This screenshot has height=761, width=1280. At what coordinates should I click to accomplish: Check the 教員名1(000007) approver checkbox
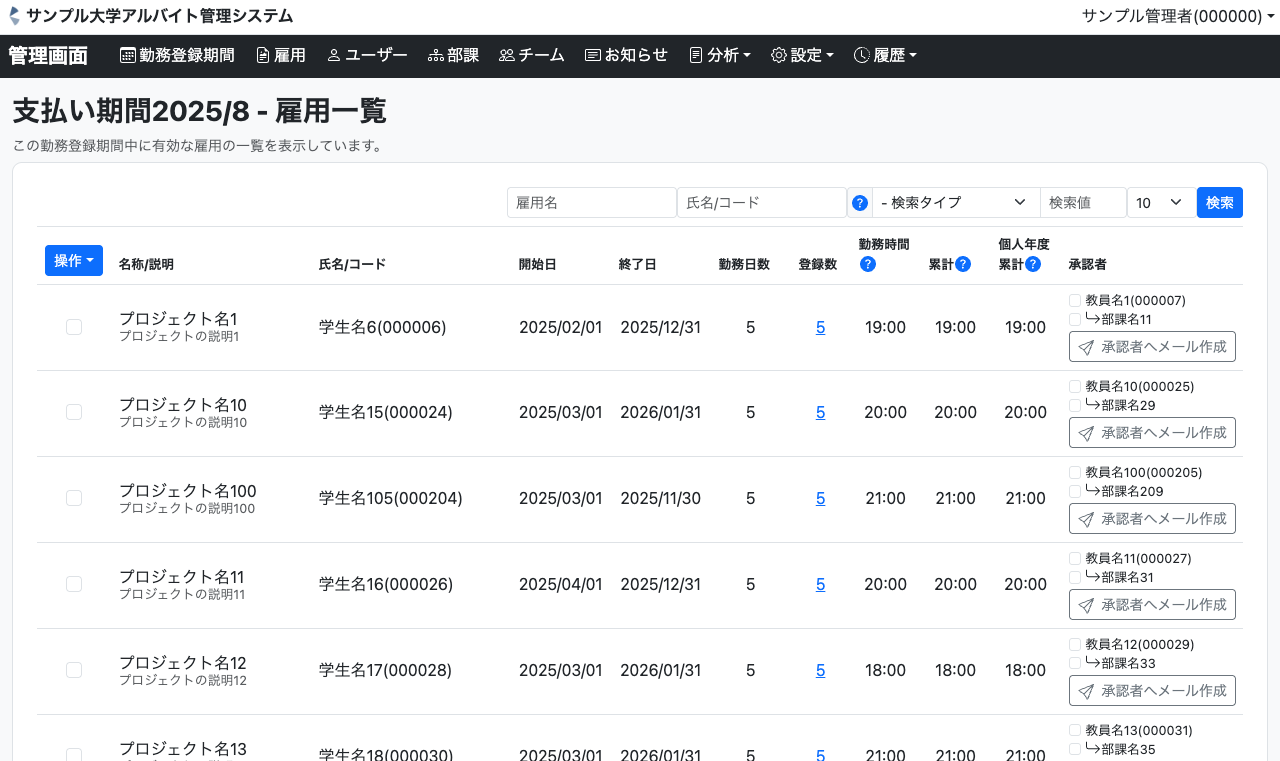tap(1075, 301)
